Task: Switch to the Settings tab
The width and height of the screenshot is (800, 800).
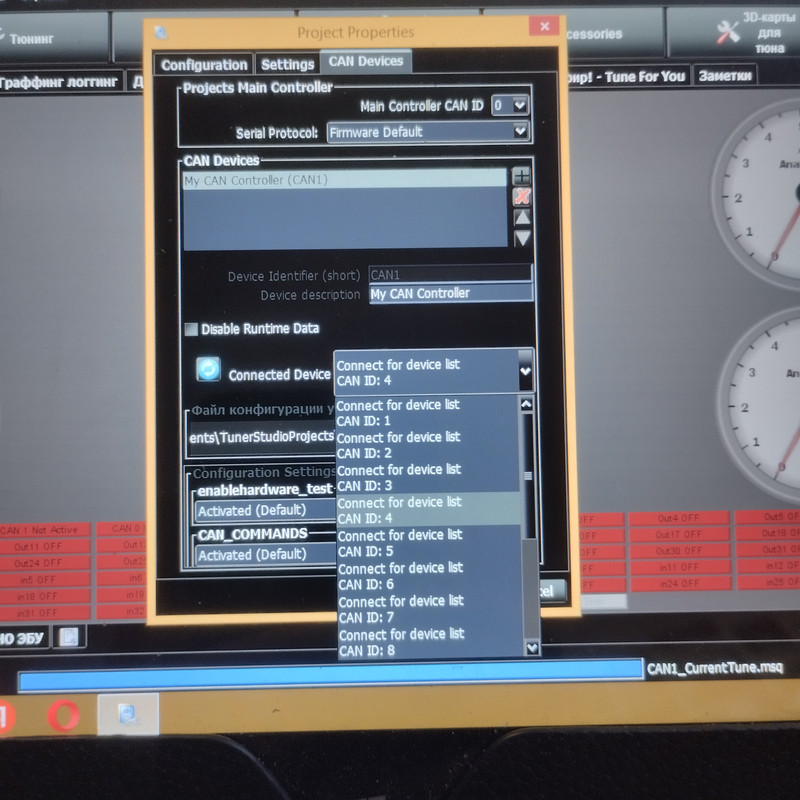Action: 287,64
